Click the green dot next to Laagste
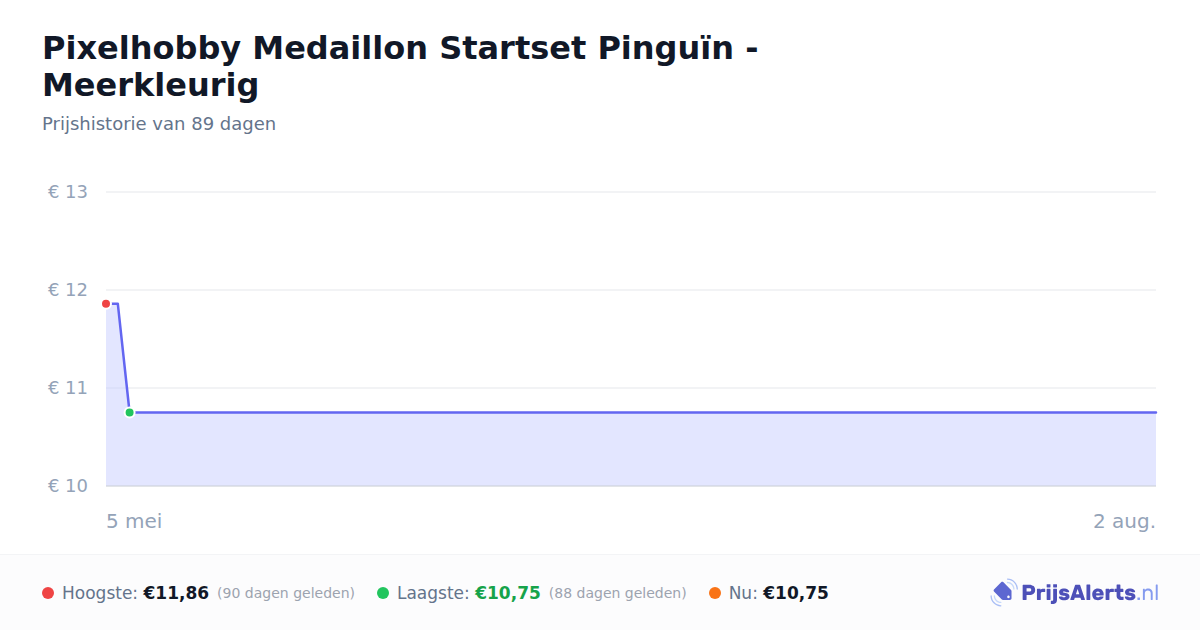This screenshot has width=1200, height=630. click(x=383, y=593)
